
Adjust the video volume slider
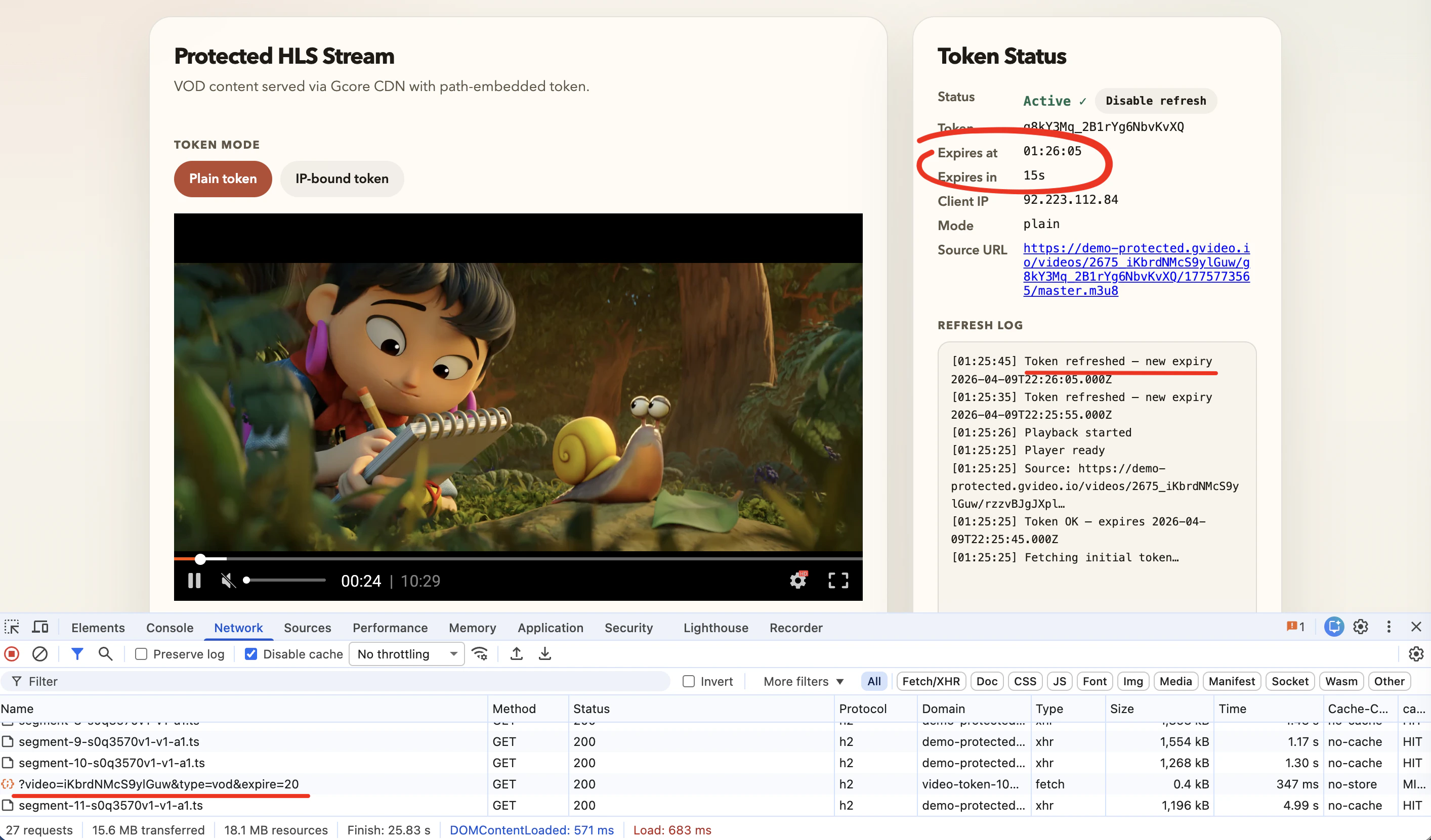(284, 580)
